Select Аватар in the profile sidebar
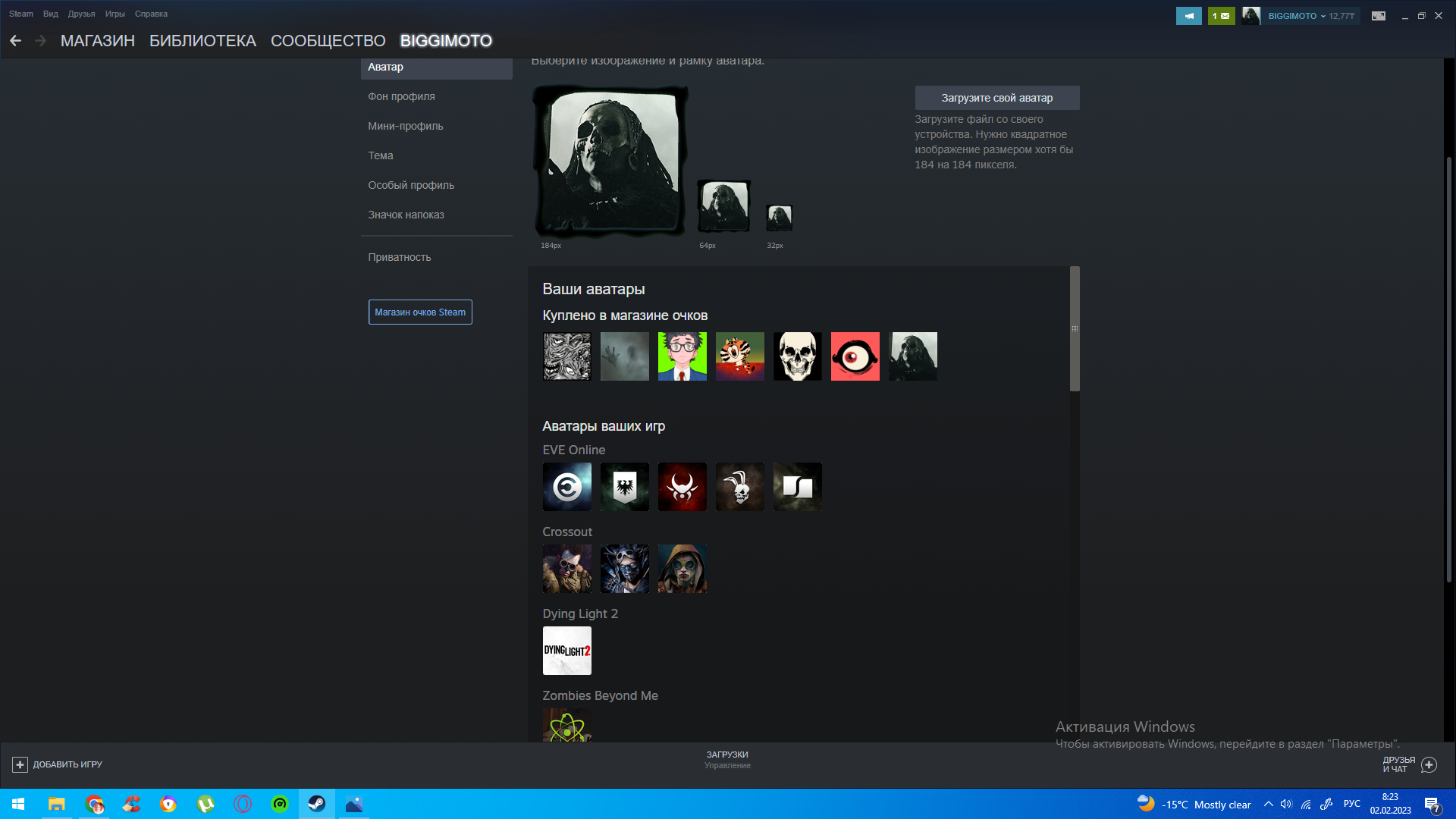The height and width of the screenshot is (819, 1456). pos(437,67)
